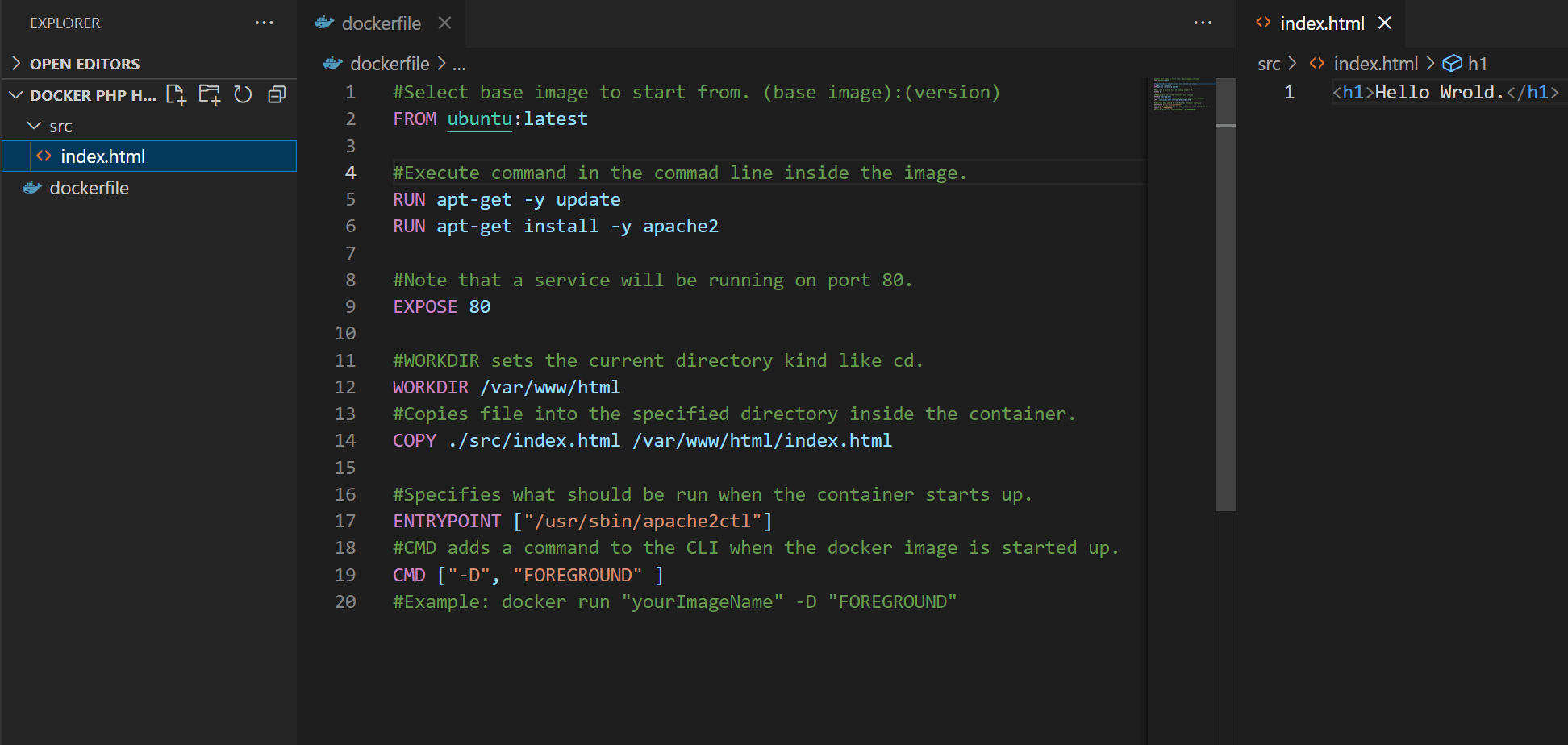Select the src folder in Explorer
1568x745 pixels.
[x=149, y=126]
